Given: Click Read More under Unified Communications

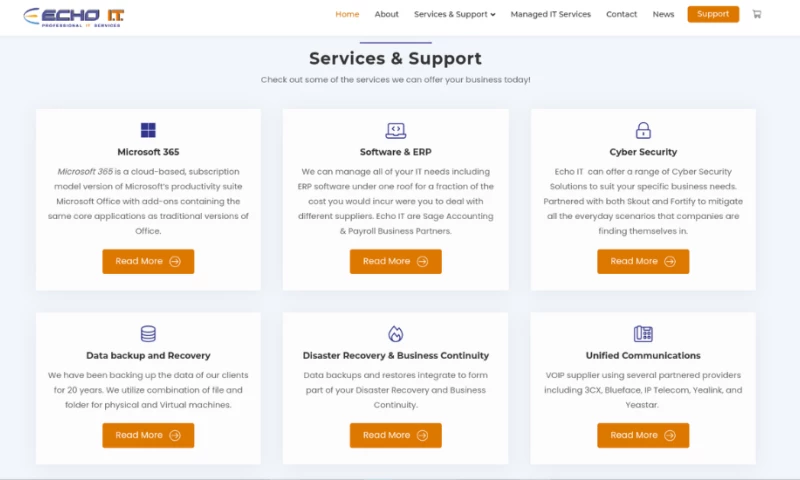Looking at the screenshot, I should tap(643, 435).
